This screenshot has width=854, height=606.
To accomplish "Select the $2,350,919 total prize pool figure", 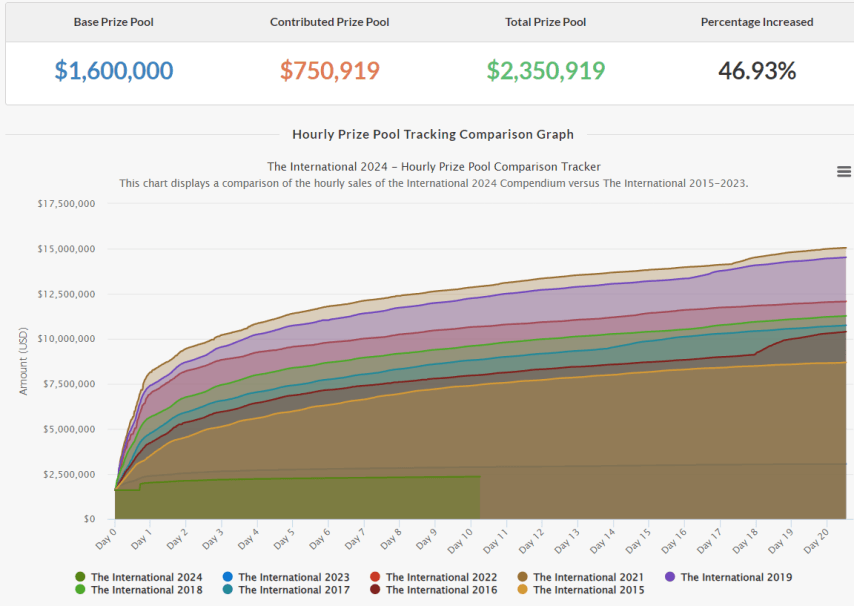I will click(545, 71).
